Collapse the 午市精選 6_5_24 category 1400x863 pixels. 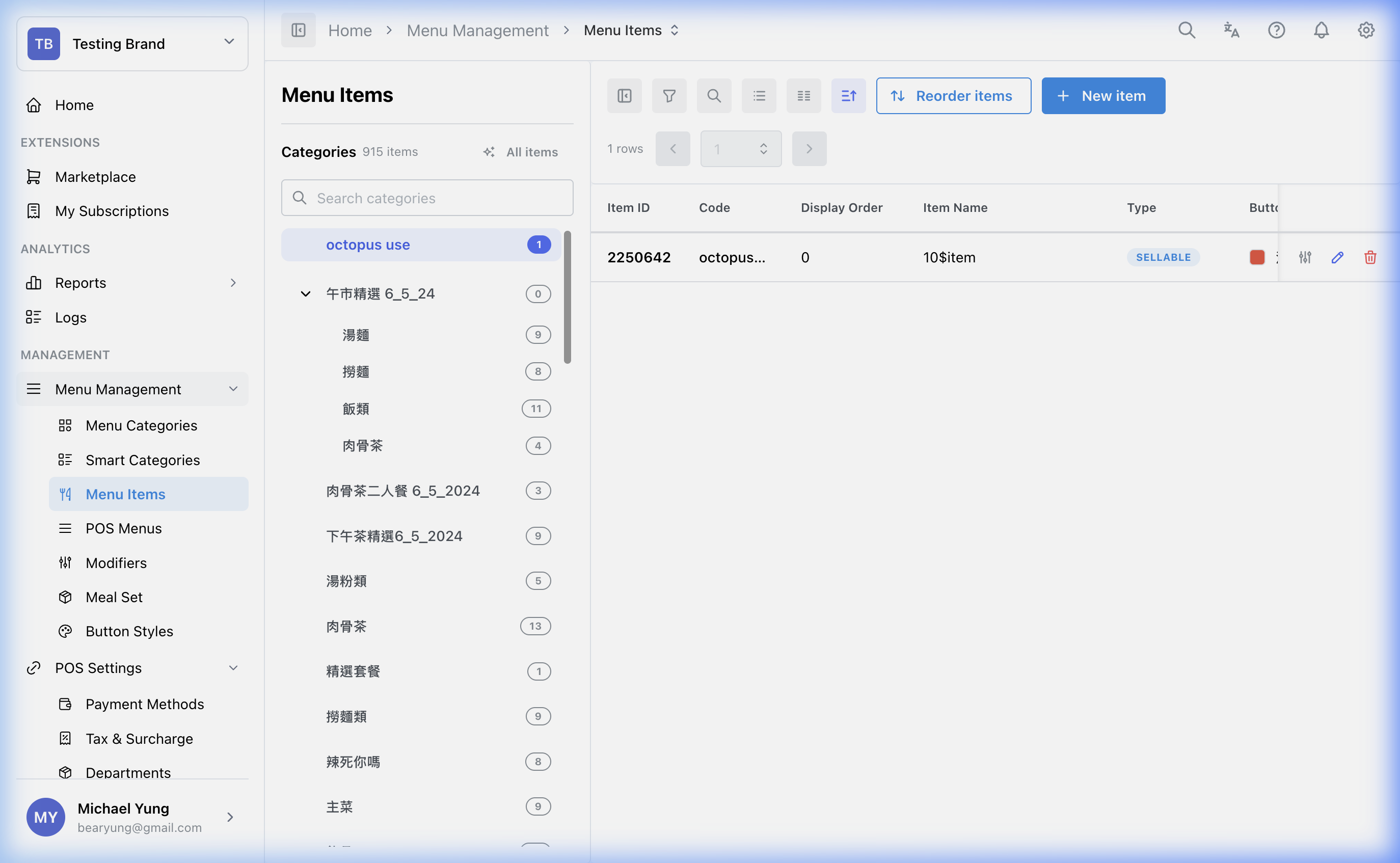[305, 294]
